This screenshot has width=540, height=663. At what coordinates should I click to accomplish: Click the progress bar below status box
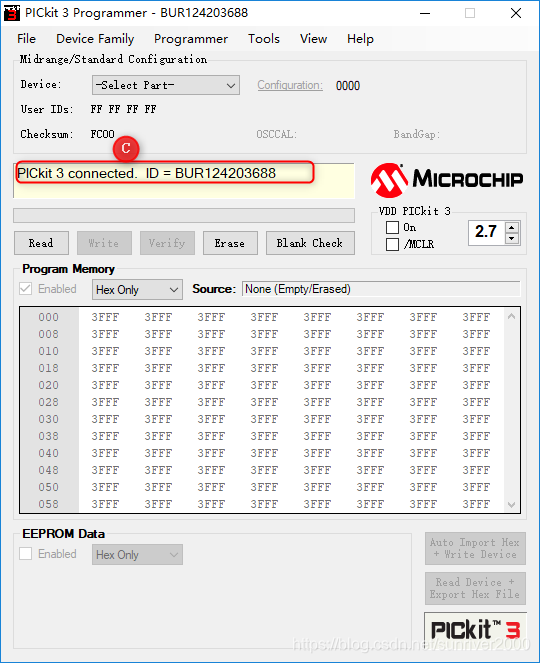184,215
